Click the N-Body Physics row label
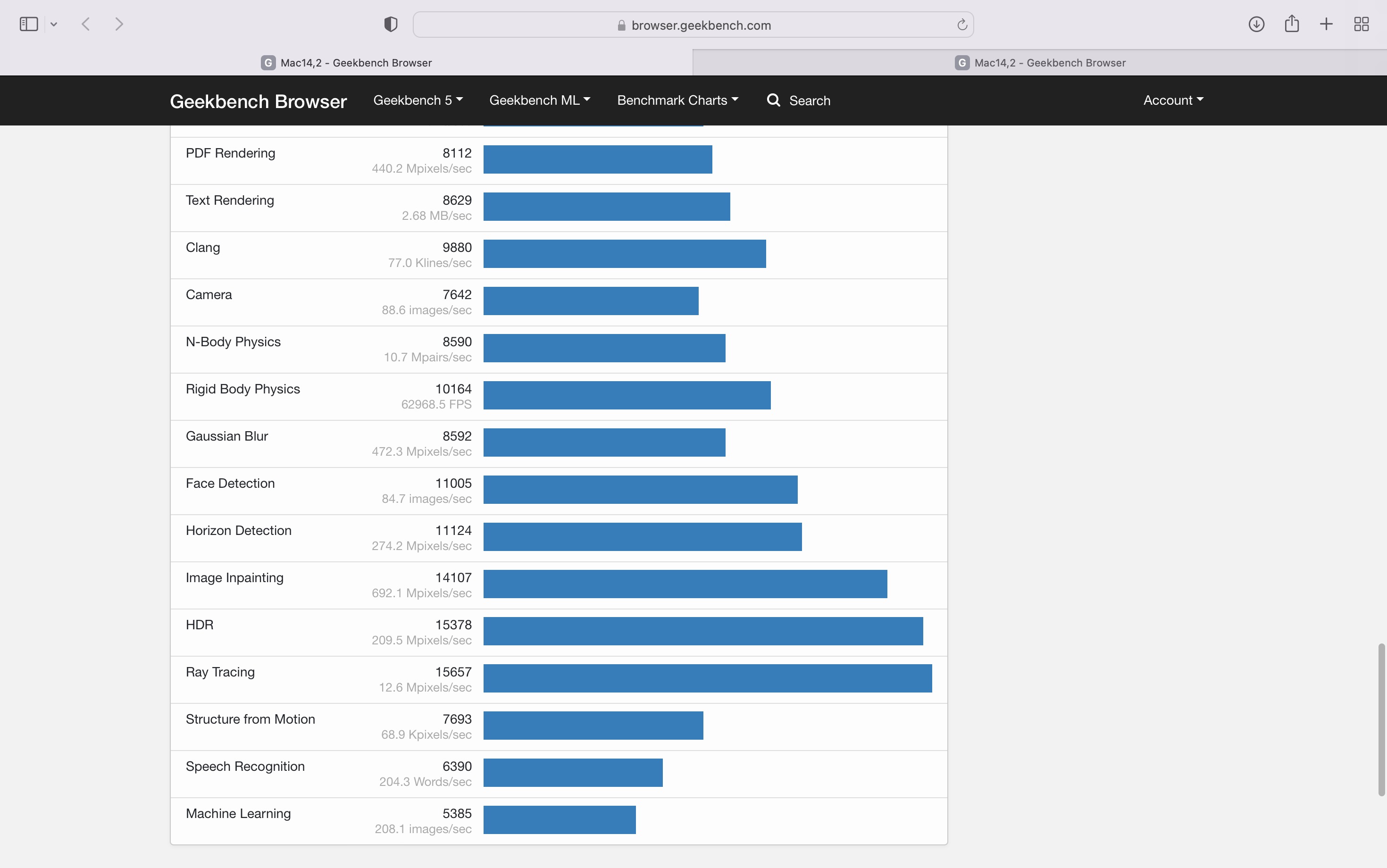 pyautogui.click(x=233, y=342)
